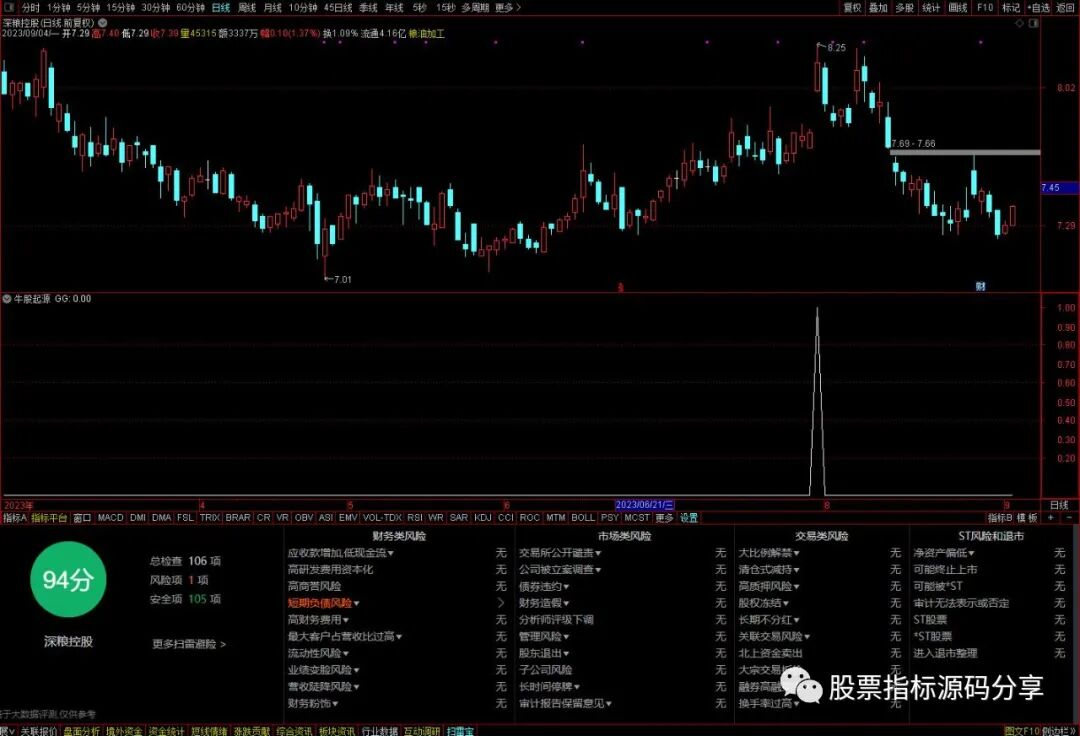Screen dimensions: 1080x736
Task: Click the 2023/06/21 date marker
Action: coord(645,505)
